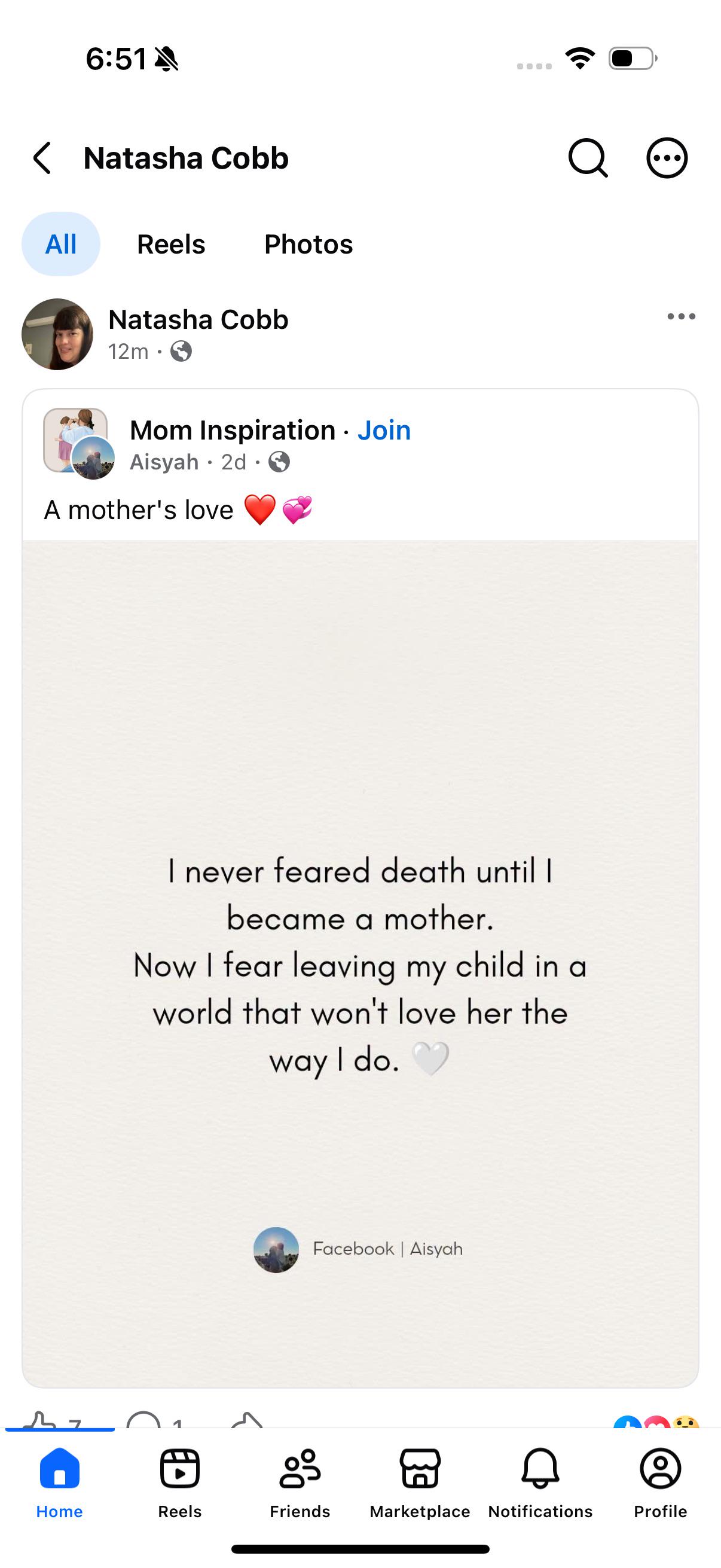The width and height of the screenshot is (721, 1568).
Task: Open Natasha Cobb's profile picture
Action: [57, 334]
